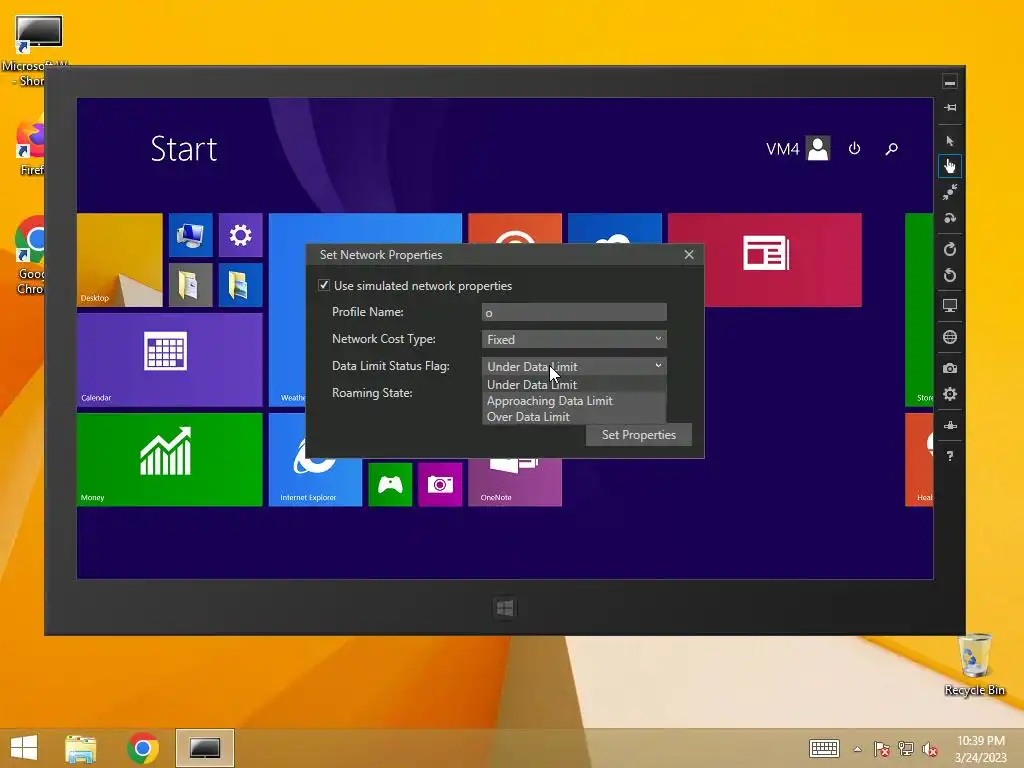Open the Money tile

tap(170, 460)
